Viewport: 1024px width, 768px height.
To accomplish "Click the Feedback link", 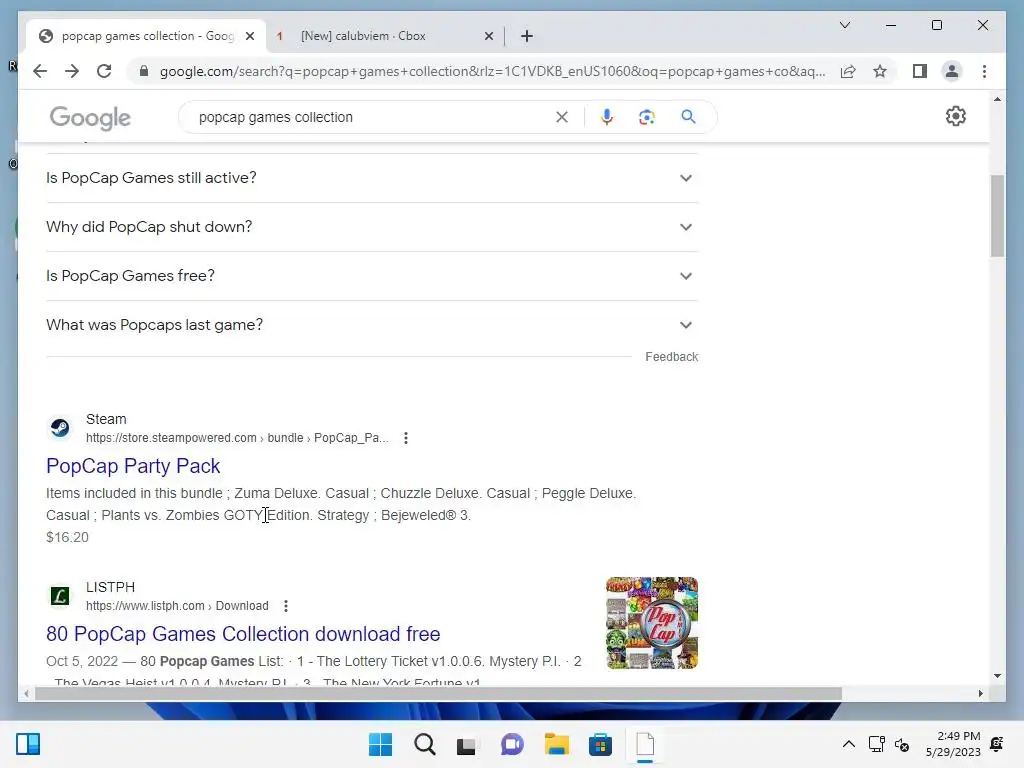I will pyautogui.click(x=671, y=357).
